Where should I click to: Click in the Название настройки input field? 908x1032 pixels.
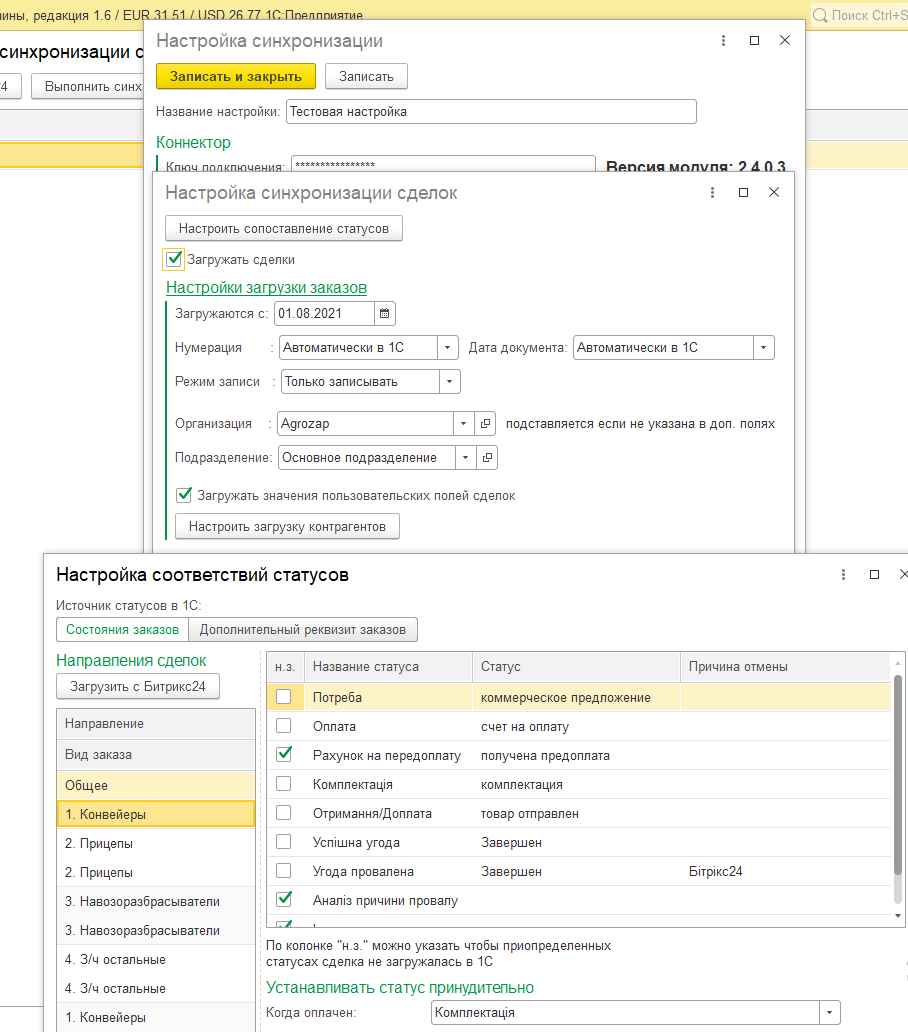492,112
